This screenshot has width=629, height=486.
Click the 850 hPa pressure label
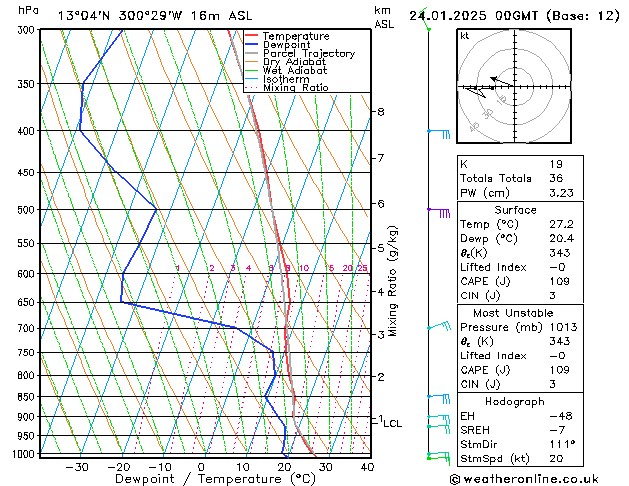[x=28, y=397]
